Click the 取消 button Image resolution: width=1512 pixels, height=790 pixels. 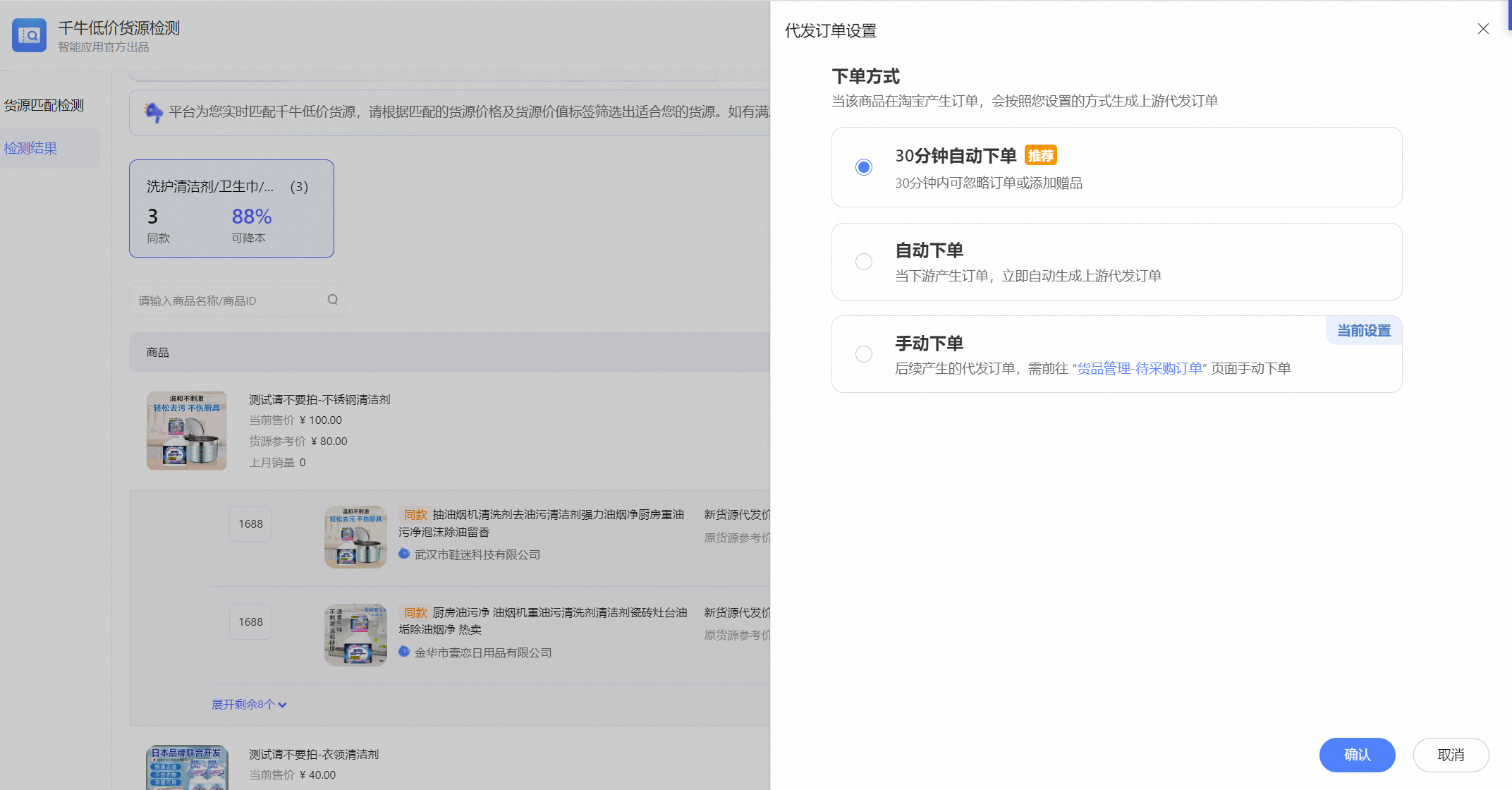click(x=1451, y=755)
